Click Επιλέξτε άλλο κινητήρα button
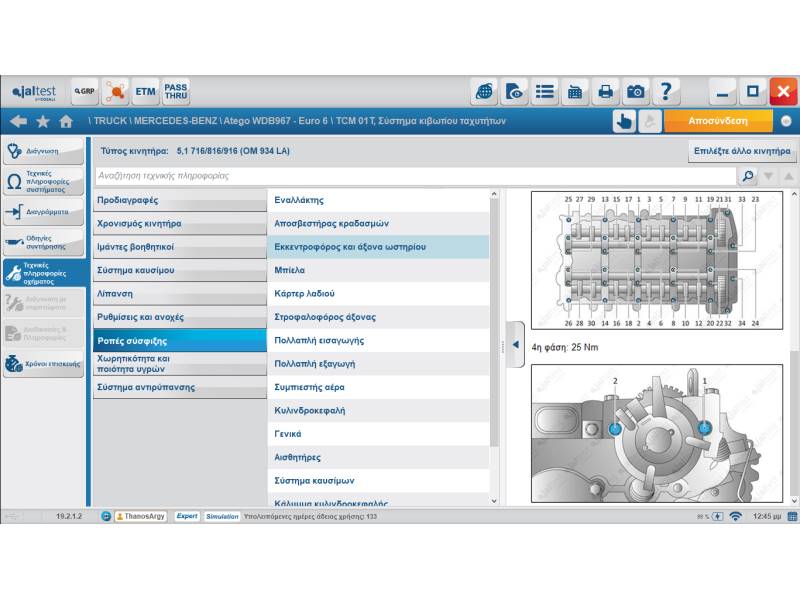 coord(743,152)
